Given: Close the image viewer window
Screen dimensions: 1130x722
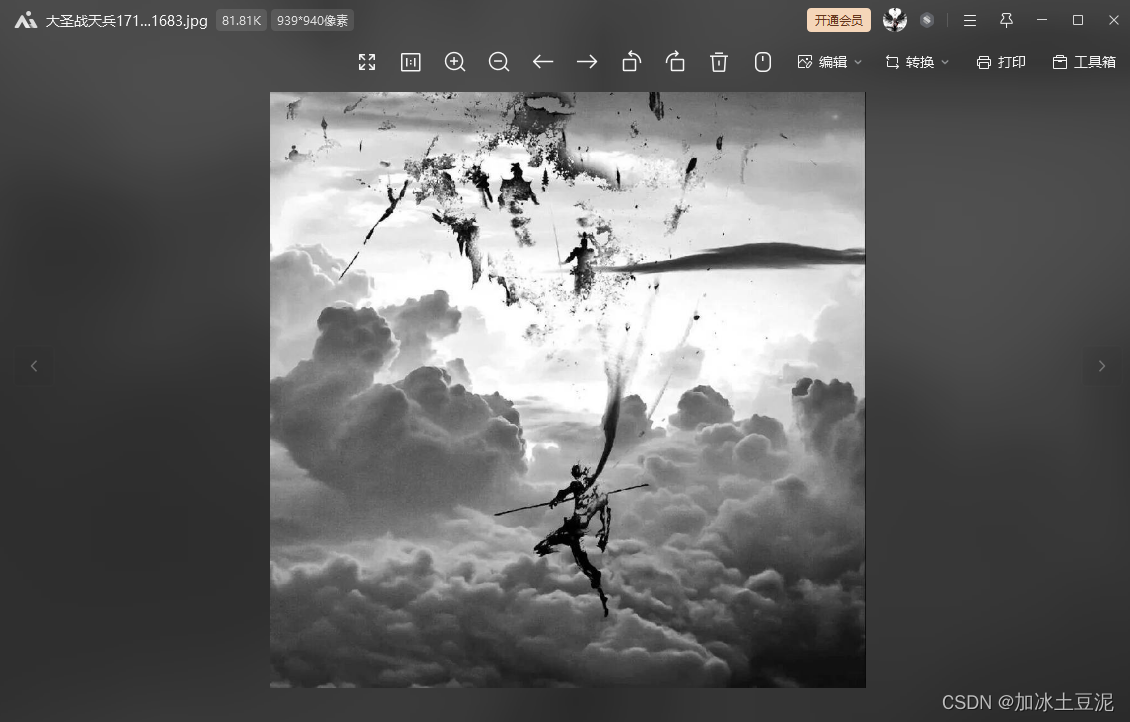Looking at the screenshot, I should 1113,20.
